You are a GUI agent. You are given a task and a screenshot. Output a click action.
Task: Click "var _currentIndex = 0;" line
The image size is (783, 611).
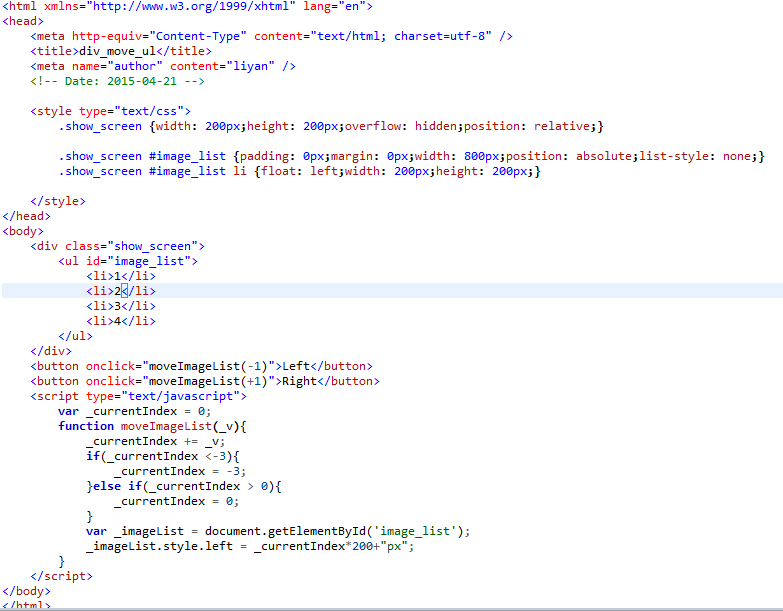click(135, 411)
